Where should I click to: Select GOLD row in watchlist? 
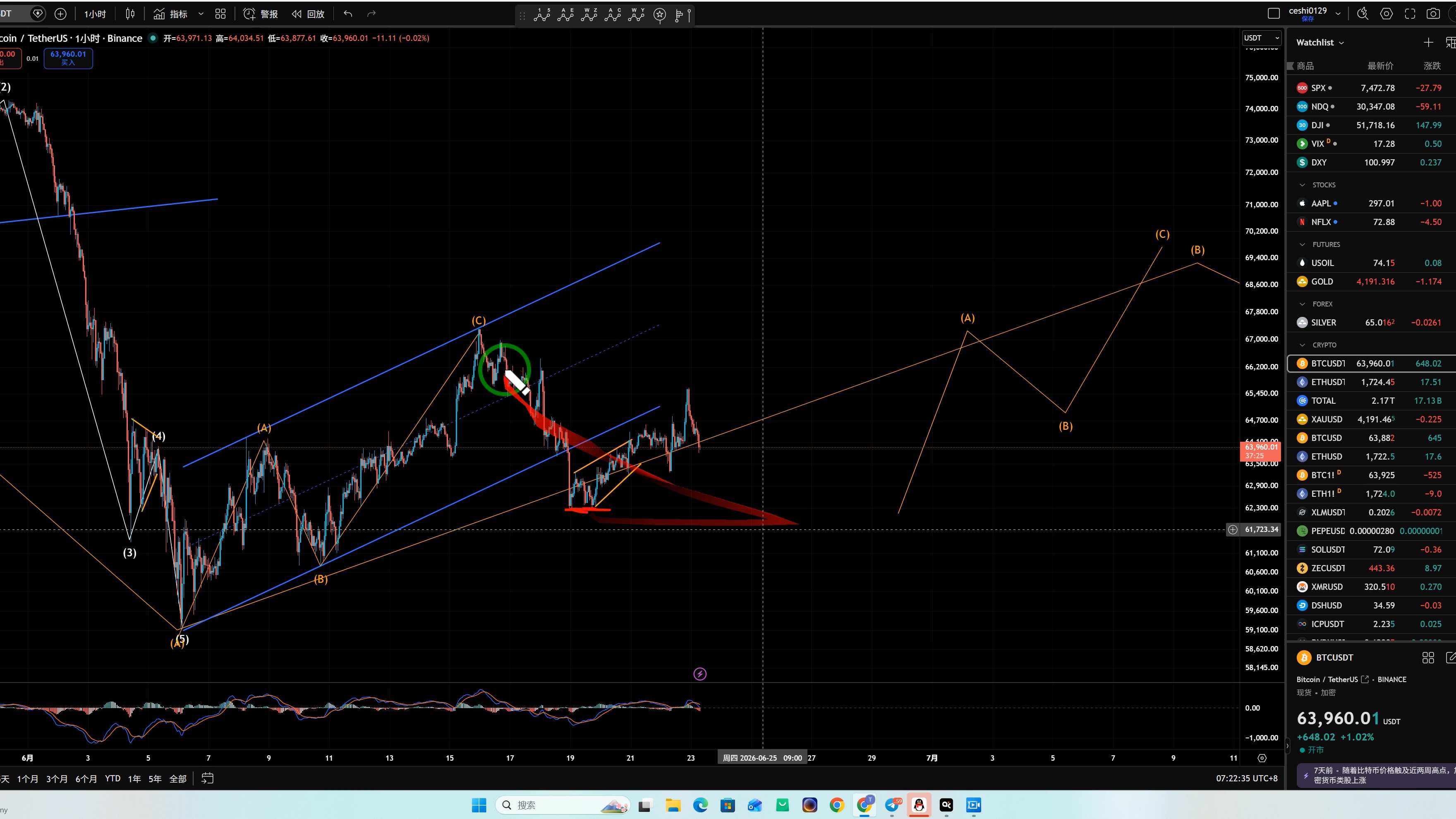pyautogui.click(x=1371, y=281)
